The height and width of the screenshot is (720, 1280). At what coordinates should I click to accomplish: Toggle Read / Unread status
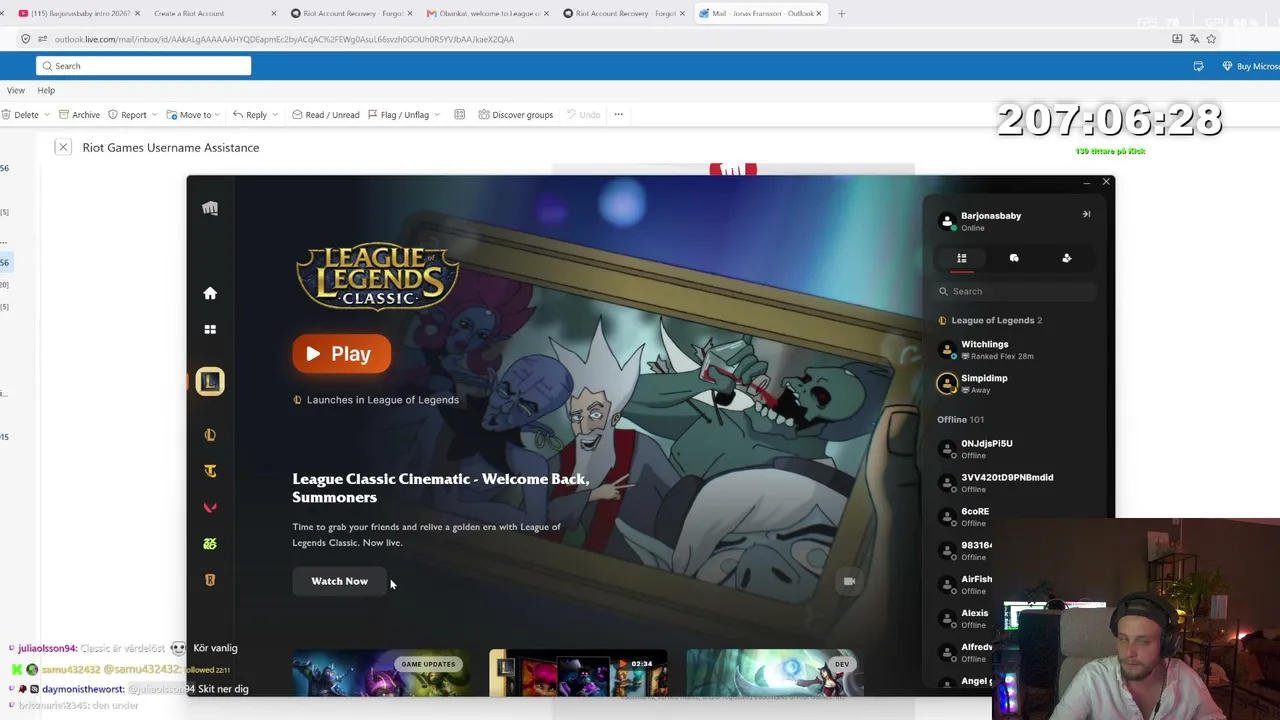(x=326, y=115)
